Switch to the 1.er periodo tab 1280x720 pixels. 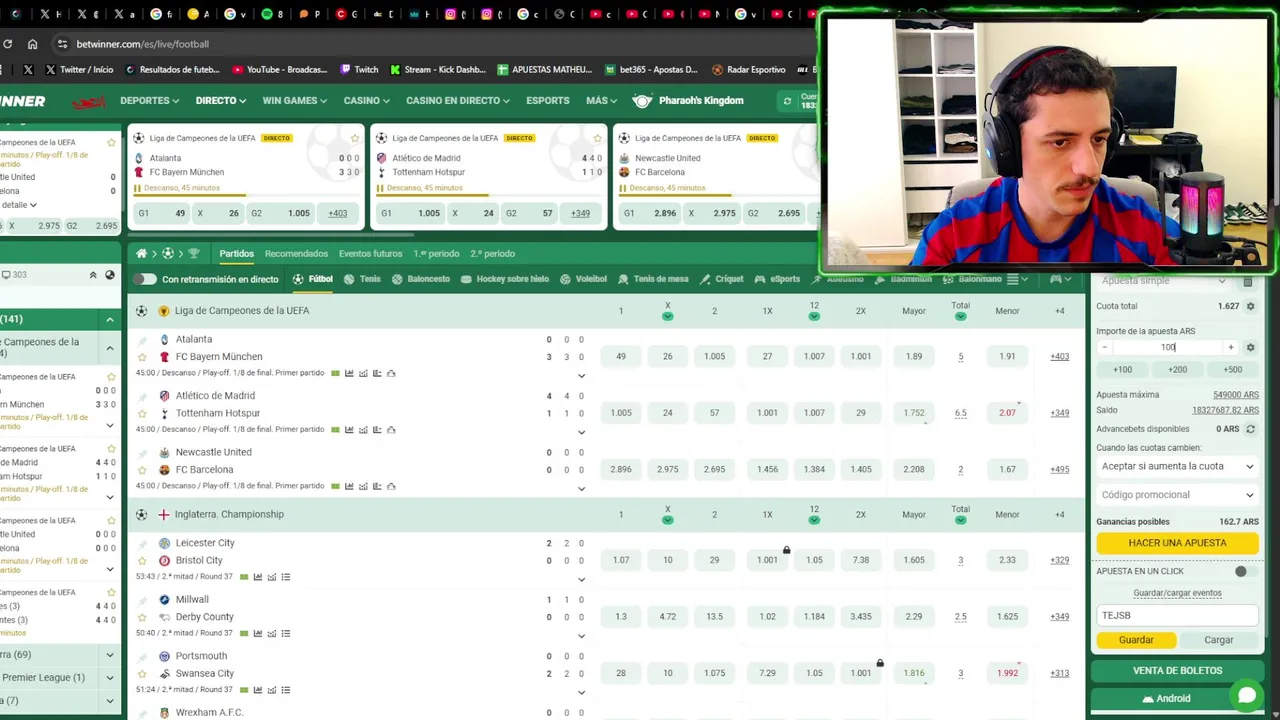coord(436,254)
